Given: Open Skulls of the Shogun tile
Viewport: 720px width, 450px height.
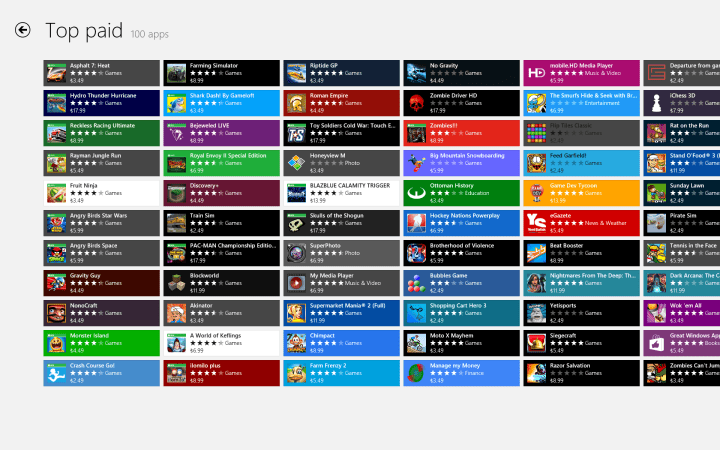Looking at the screenshot, I should tap(342, 223).
